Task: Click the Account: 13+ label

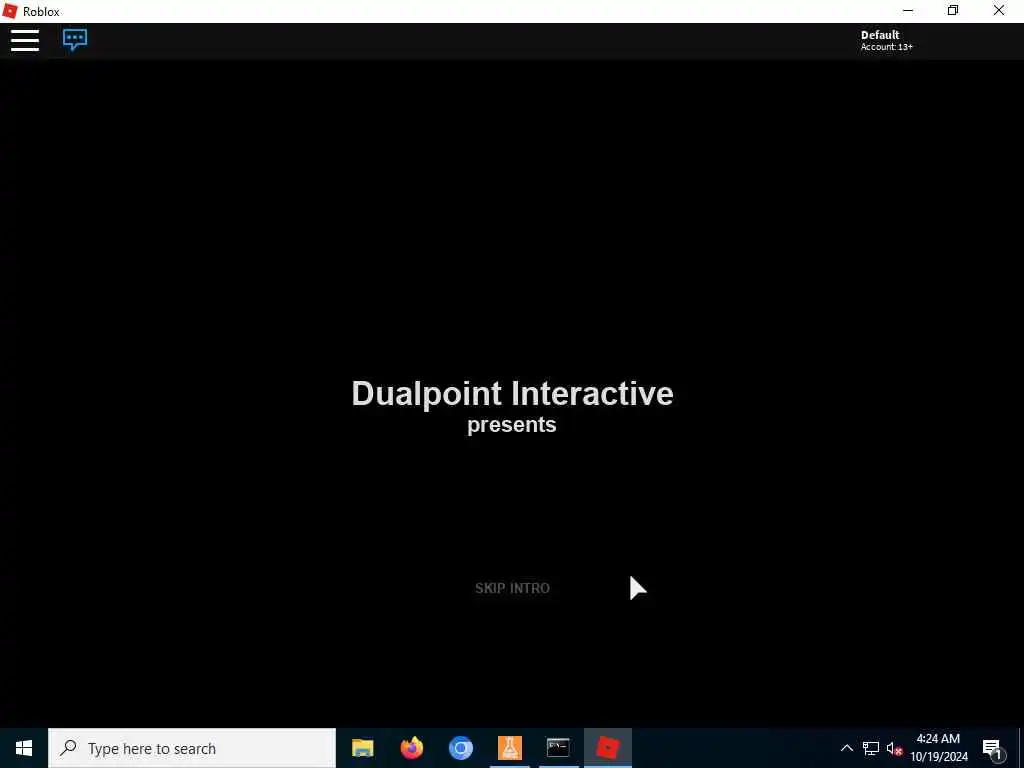Action: [886, 47]
